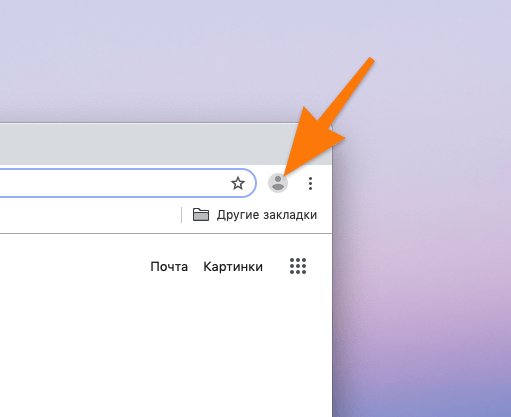The height and width of the screenshot is (417, 511).
Task: Bookmark this page with the star icon
Action: point(238,183)
